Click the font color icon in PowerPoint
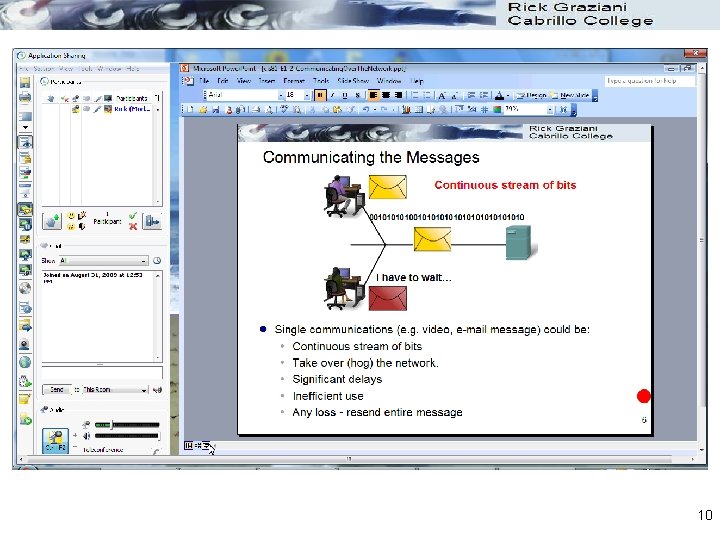This screenshot has width=720, height=540. (x=499, y=96)
